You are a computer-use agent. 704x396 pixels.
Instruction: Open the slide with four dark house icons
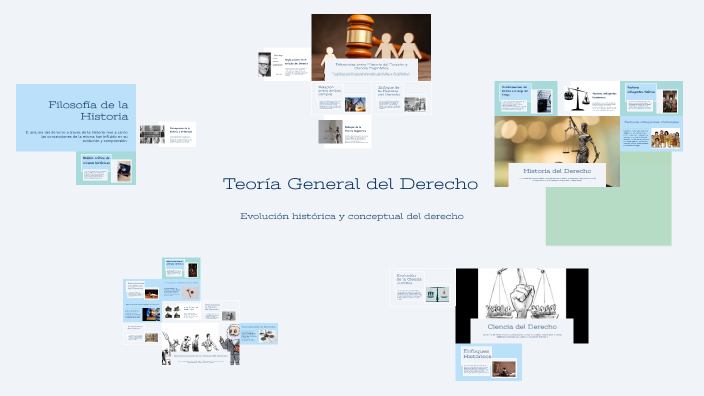[181, 311]
